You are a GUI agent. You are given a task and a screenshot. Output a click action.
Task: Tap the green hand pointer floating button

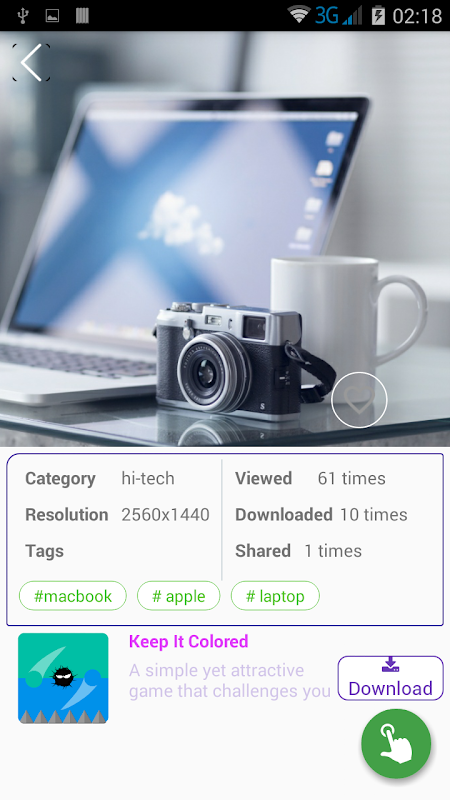pyautogui.click(x=396, y=743)
